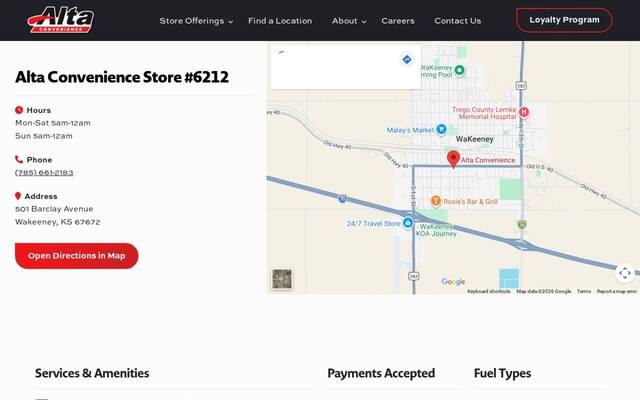Screen dimensions: 640x400
Task: Click the red Address pin icon
Action: pos(18,196)
